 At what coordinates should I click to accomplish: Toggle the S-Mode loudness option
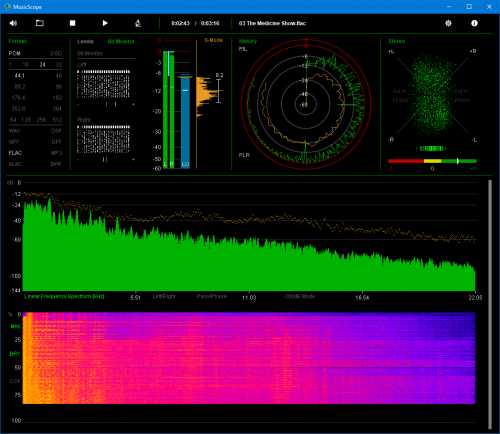tap(213, 40)
